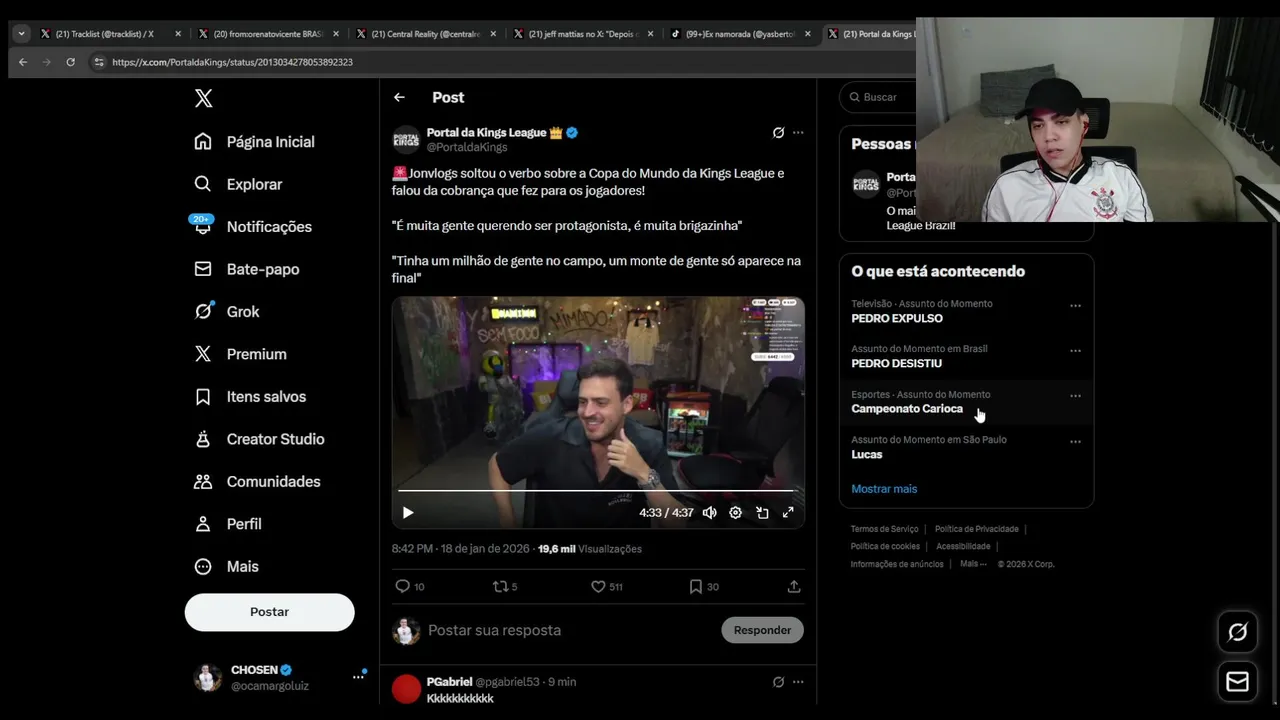Open options for Lucas trend

(x=1075, y=442)
